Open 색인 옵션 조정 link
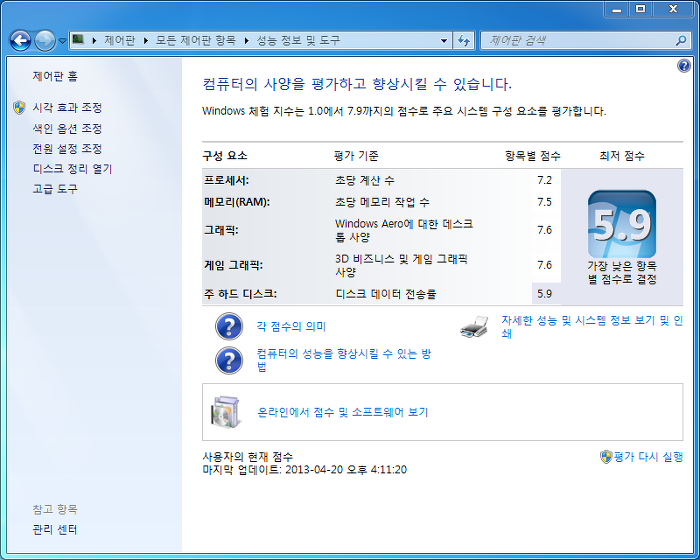This screenshot has width=700, height=560. pos(67,129)
